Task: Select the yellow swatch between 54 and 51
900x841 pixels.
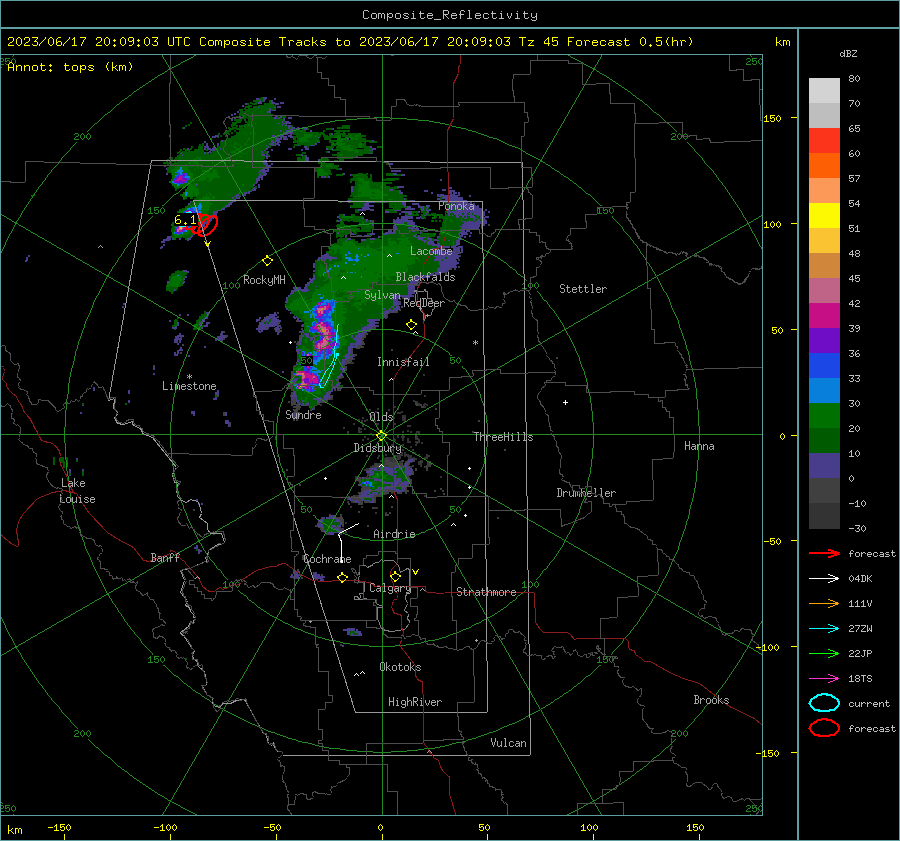Action: click(x=824, y=216)
